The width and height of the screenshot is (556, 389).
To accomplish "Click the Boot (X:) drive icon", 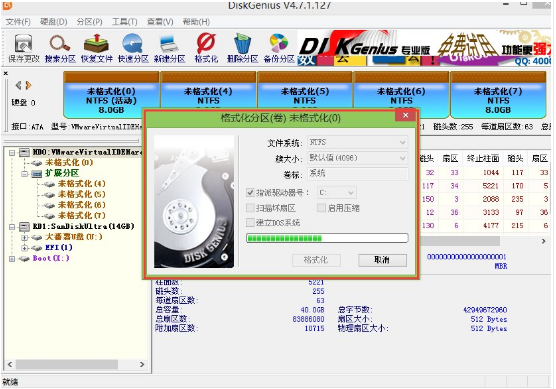I will [24, 259].
